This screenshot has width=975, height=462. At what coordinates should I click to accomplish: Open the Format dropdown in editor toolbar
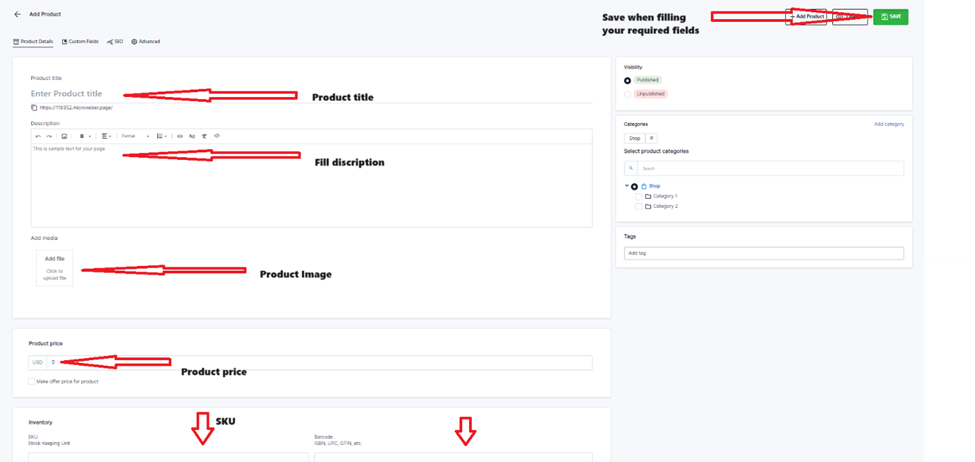tap(134, 136)
